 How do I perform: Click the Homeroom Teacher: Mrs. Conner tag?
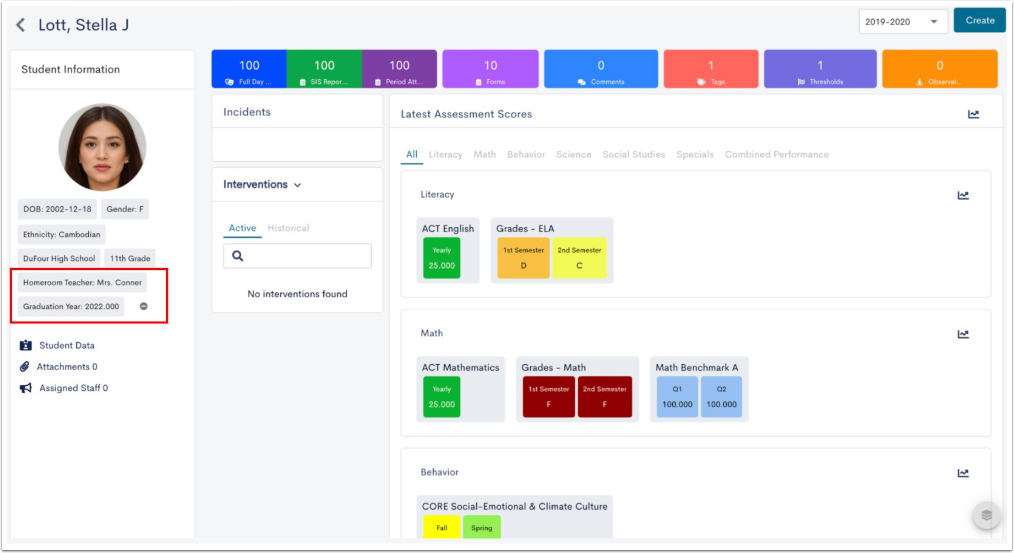tap(82, 283)
